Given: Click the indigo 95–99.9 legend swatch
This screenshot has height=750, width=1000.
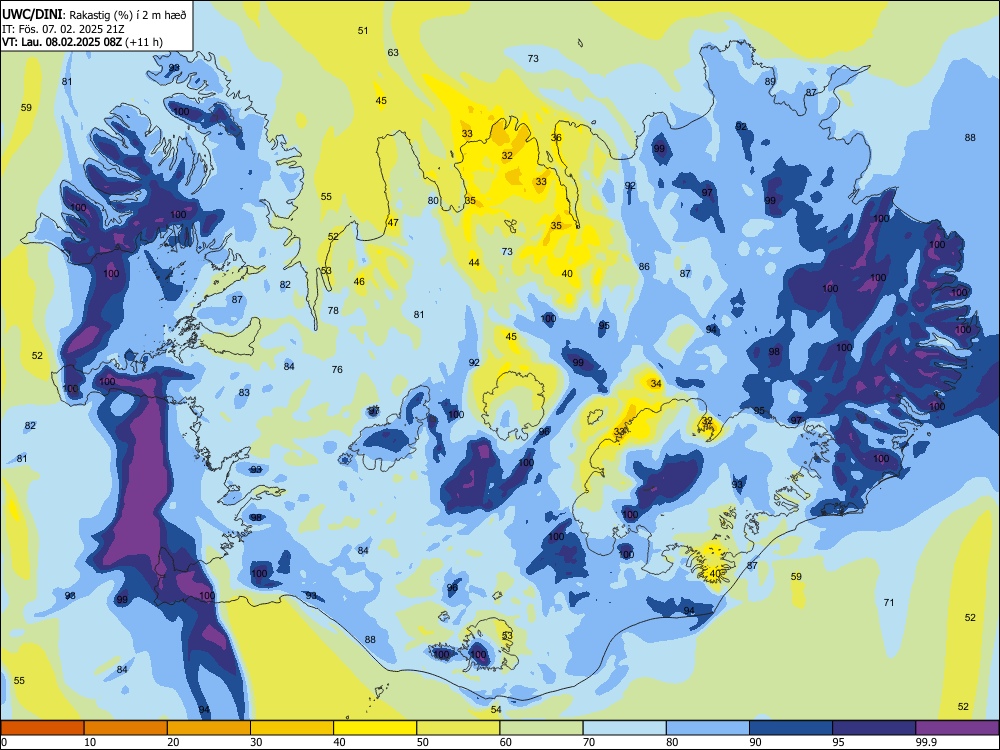Looking at the screenshot, I should click(874, 728).
